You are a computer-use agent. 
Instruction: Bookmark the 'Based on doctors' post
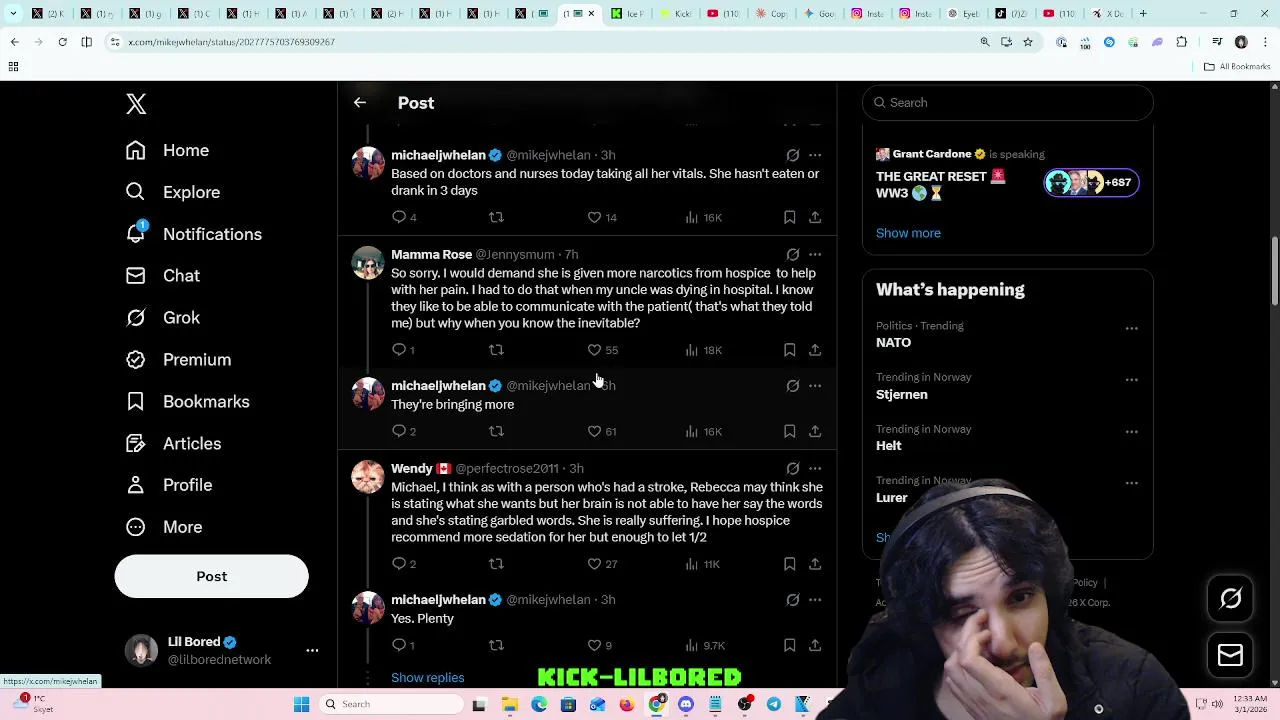(790, 217)
